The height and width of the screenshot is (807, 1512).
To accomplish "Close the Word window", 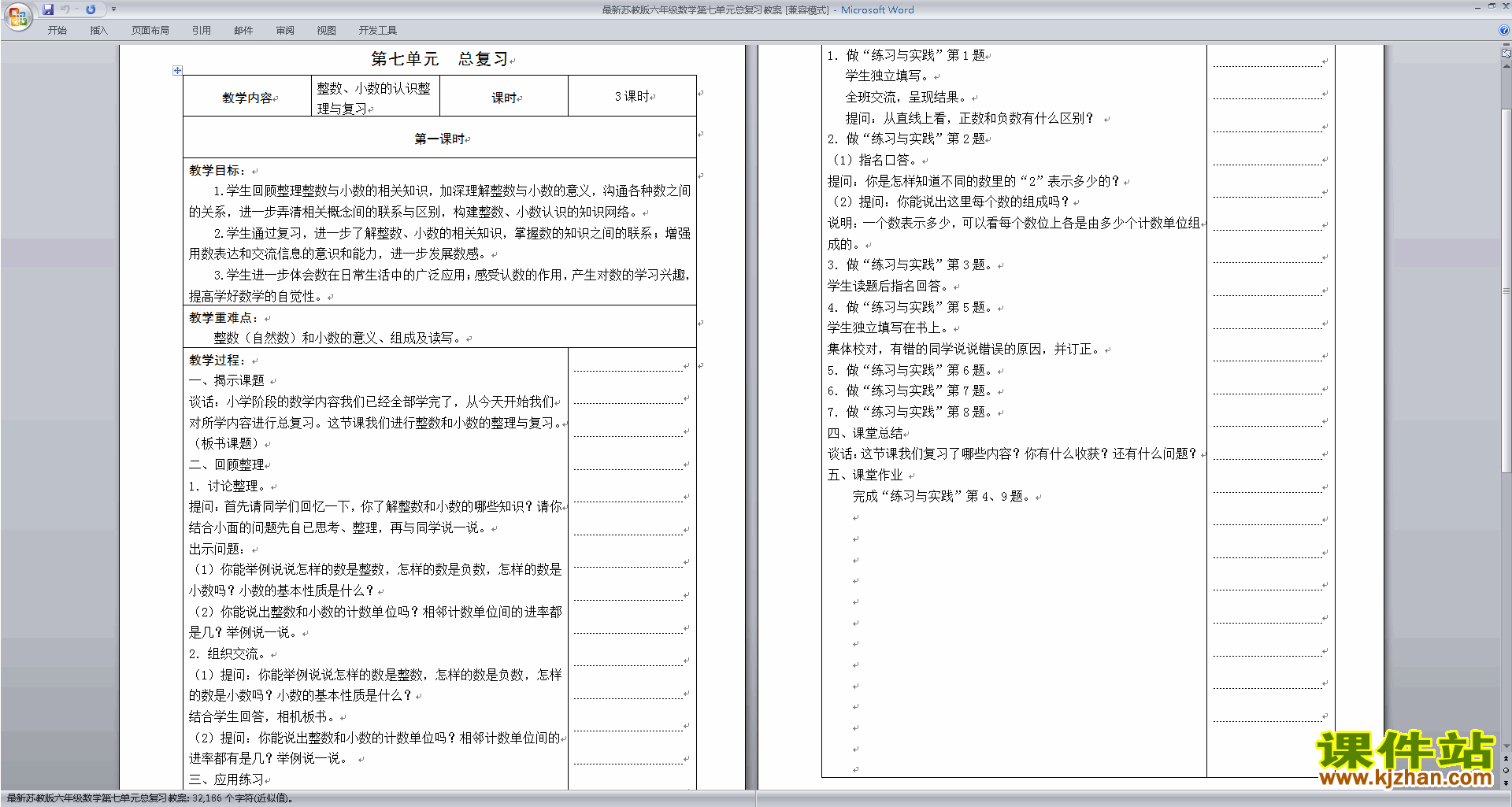I will click(x=1505, y=6).
